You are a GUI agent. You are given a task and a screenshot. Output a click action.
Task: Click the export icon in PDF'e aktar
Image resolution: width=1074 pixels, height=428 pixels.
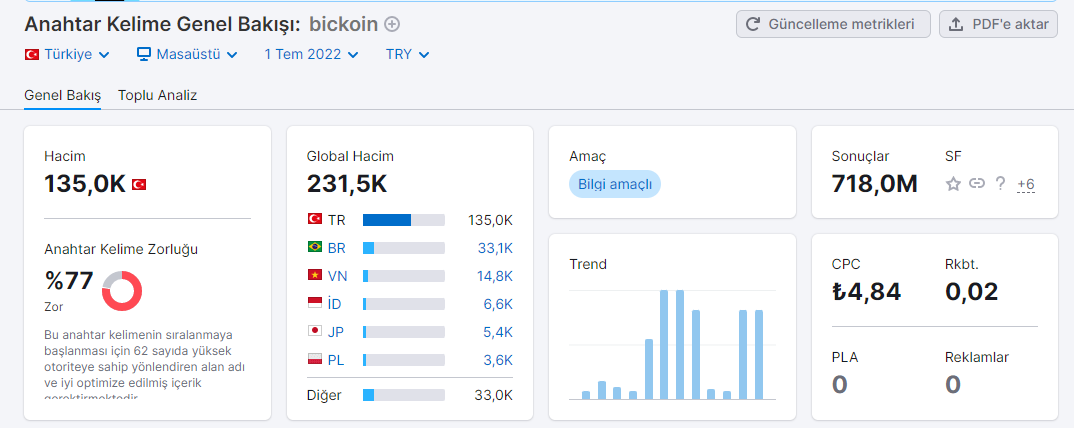956,25
